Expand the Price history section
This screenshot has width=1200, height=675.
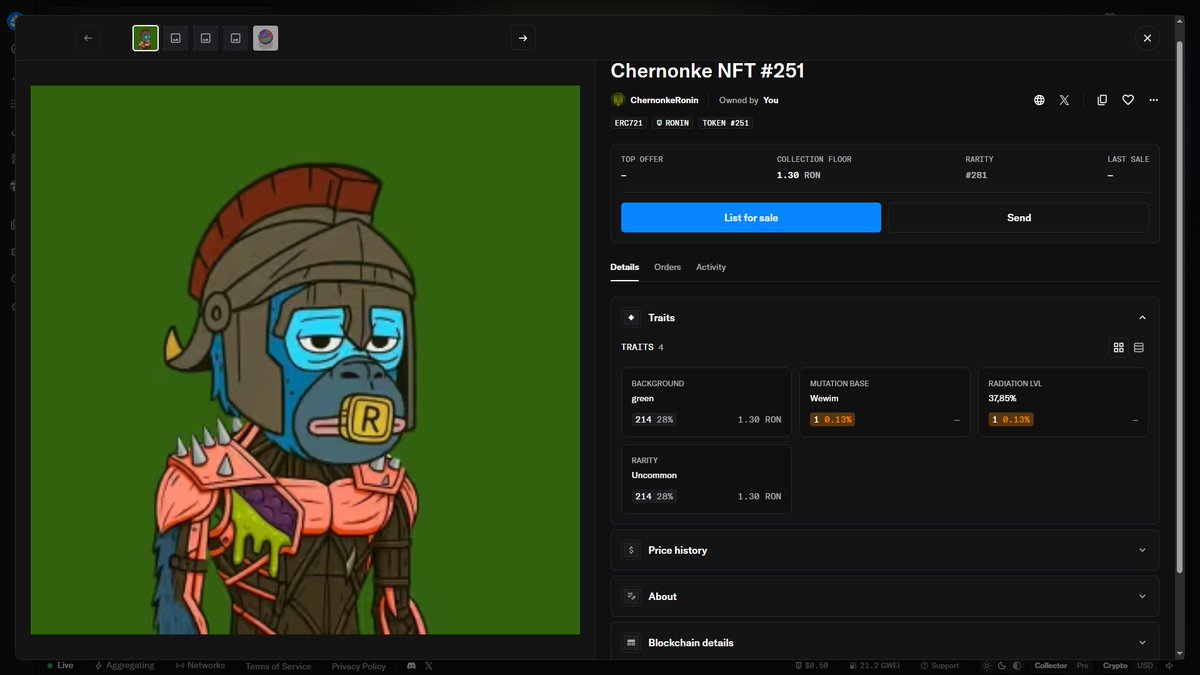click(885, 550)
